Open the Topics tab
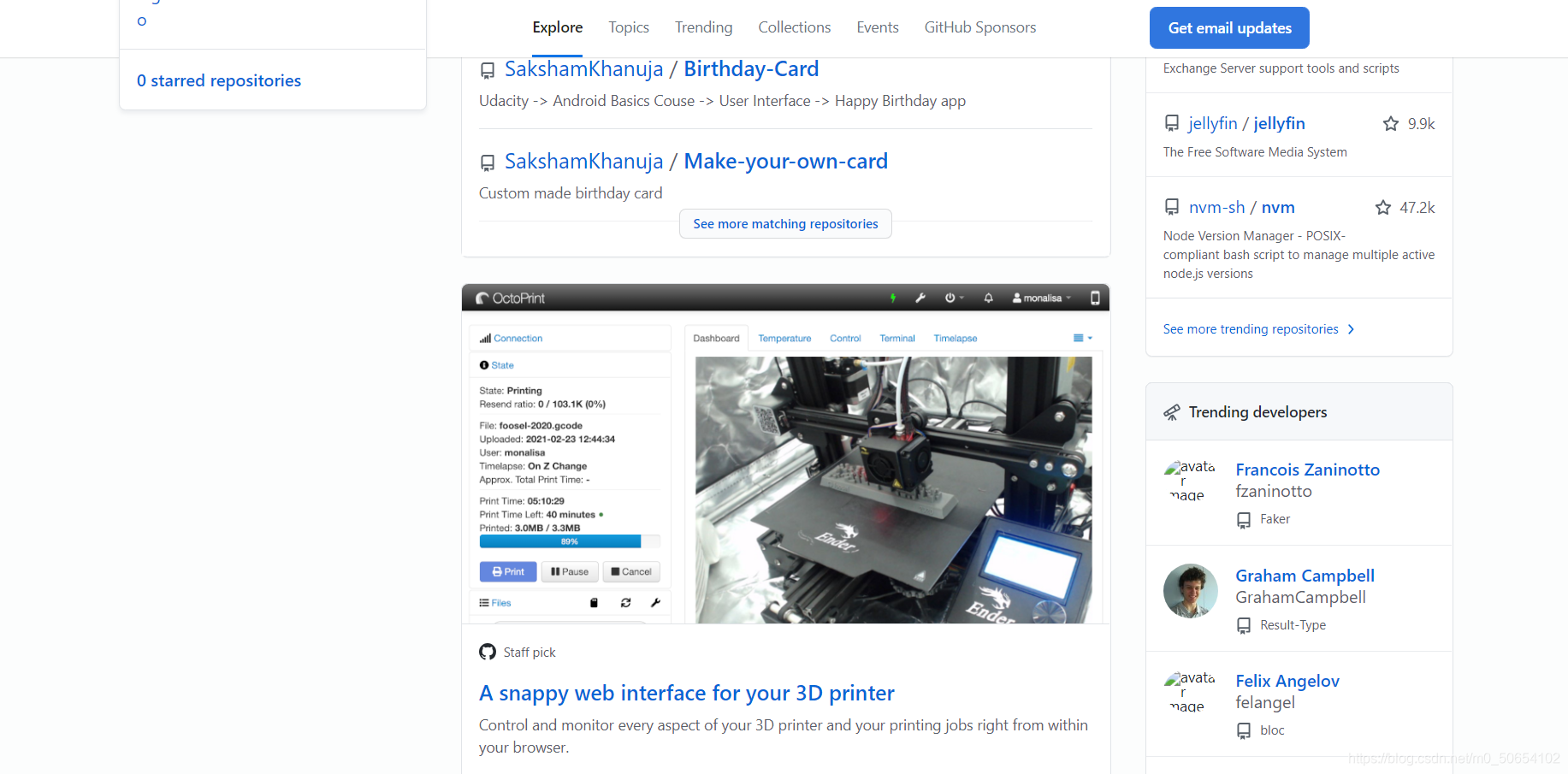This screenshot has width=1568, height=774. click(629, 27)
